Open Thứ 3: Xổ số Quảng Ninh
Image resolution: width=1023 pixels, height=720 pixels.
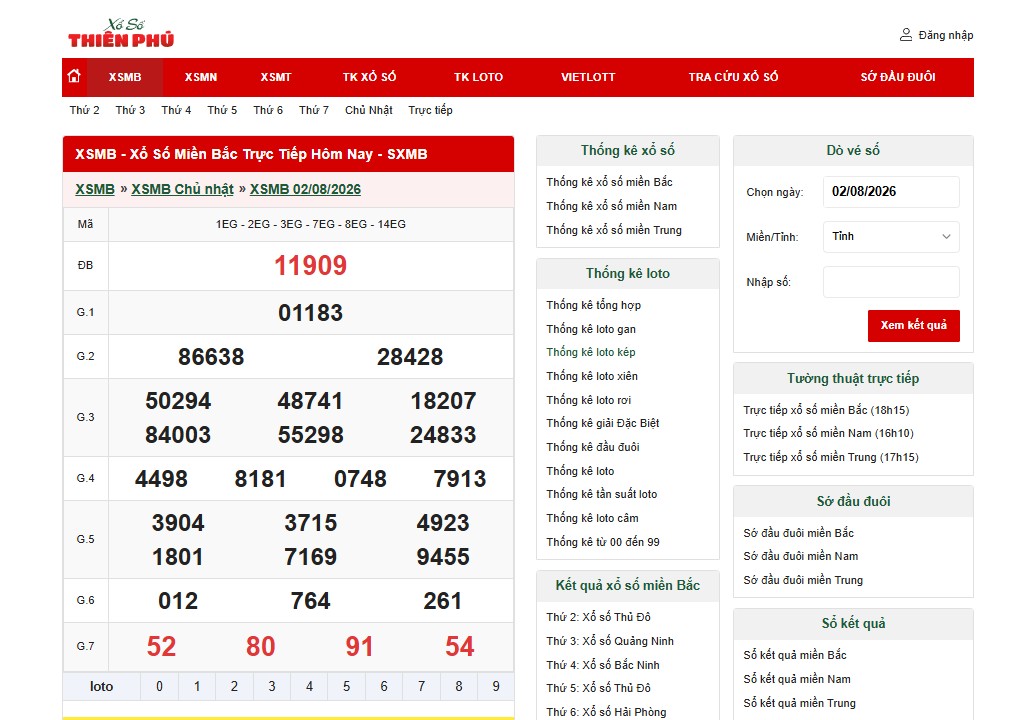(610, 641)
